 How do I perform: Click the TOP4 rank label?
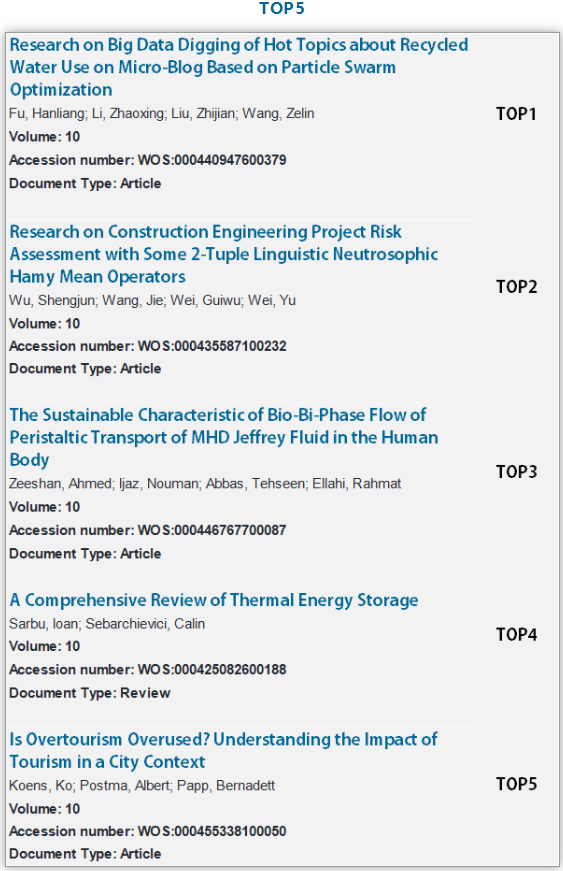pyautogui.click(x=516, y=634)
